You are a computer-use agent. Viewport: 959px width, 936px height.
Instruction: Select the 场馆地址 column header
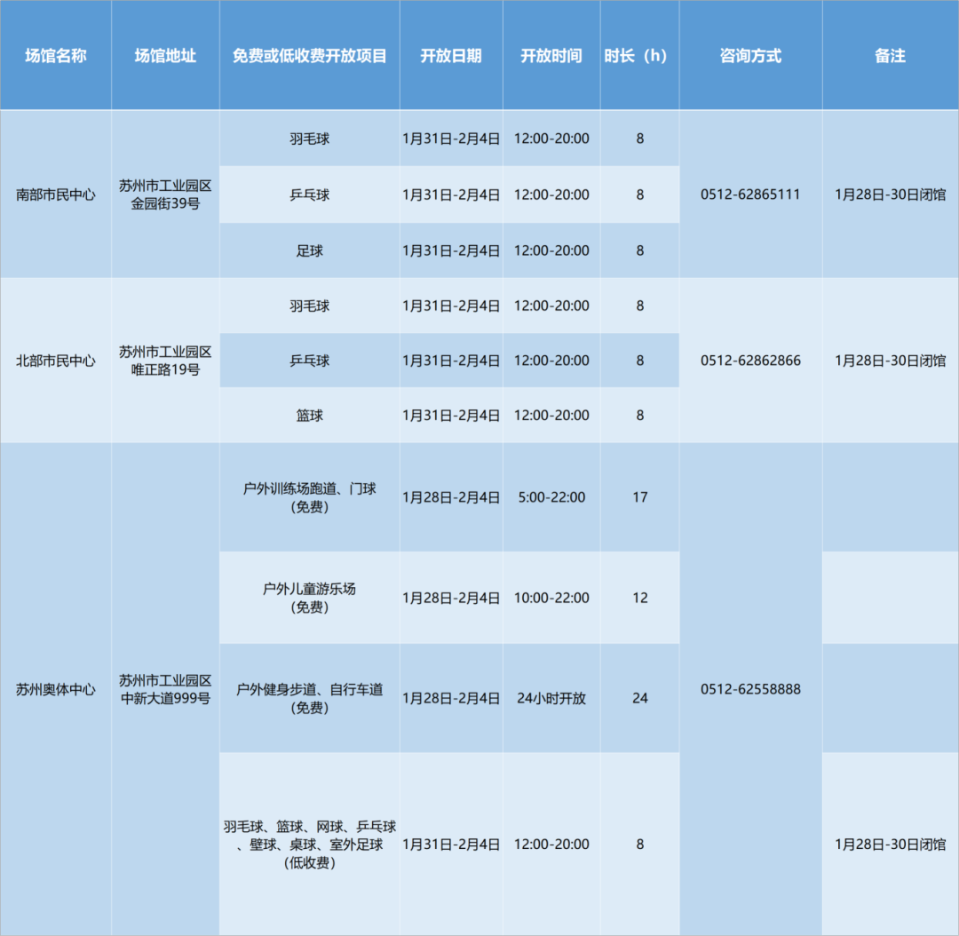point(165,56)
